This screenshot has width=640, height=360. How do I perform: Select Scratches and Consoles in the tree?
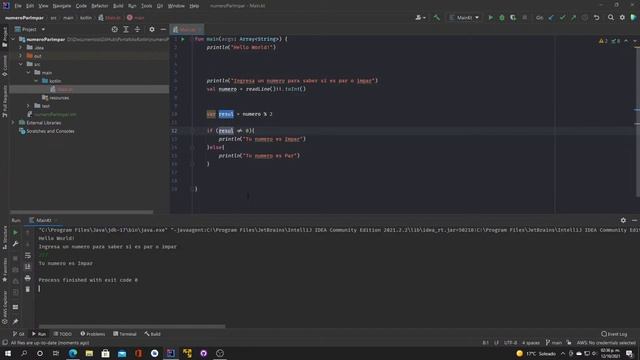click(50, 131)
